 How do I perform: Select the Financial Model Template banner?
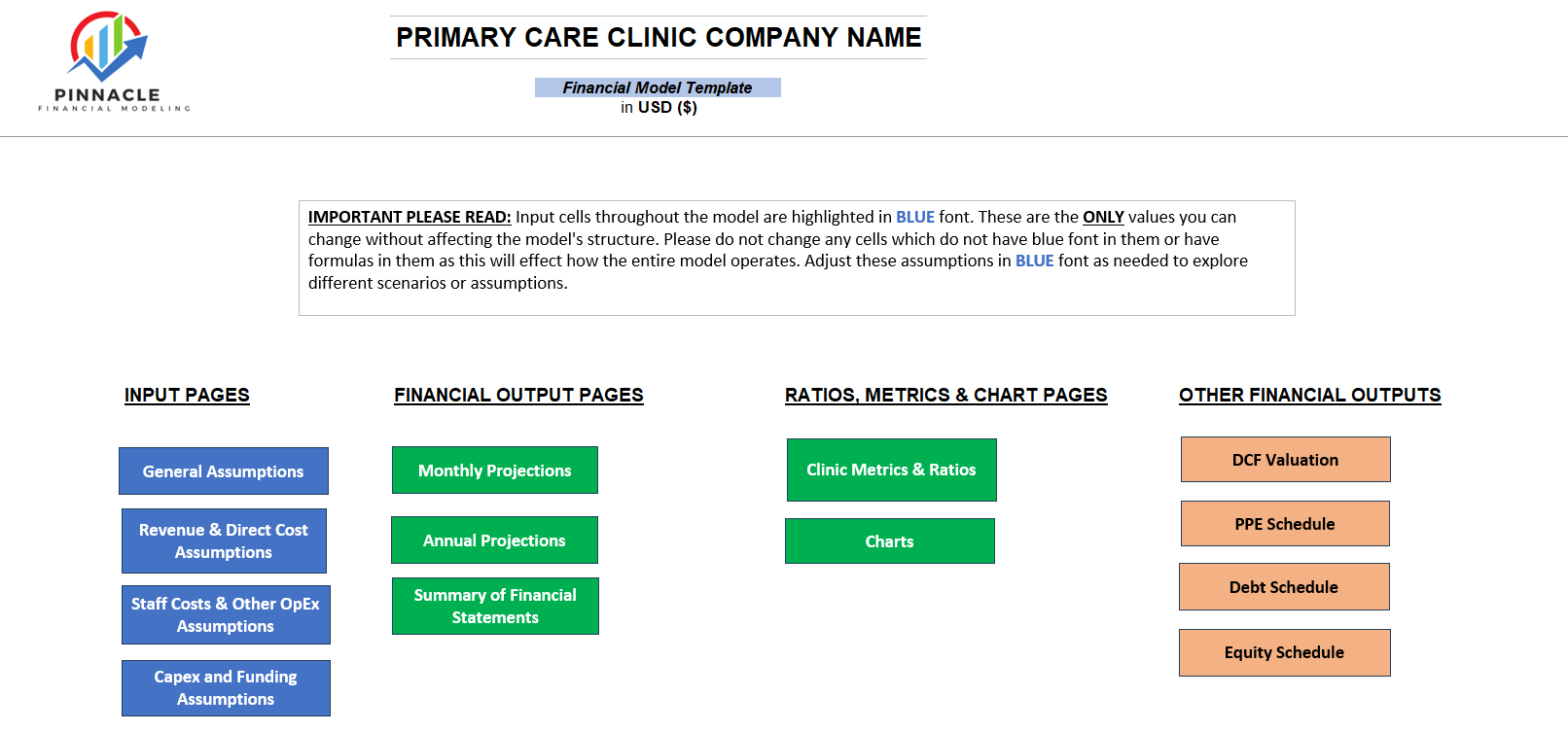tap(658, 87)
